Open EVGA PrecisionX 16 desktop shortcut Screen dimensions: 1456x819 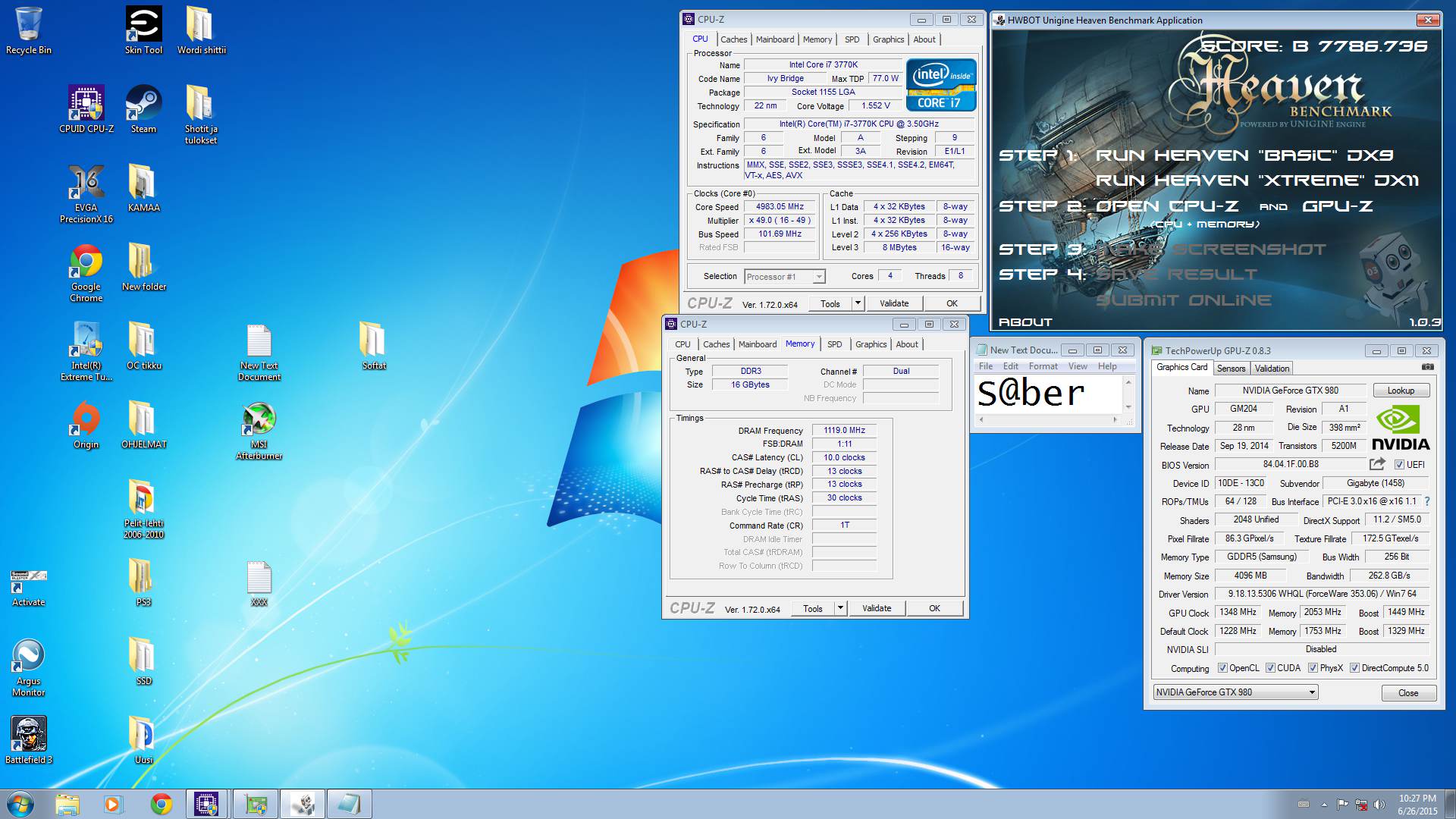click(x=86, y=194)
